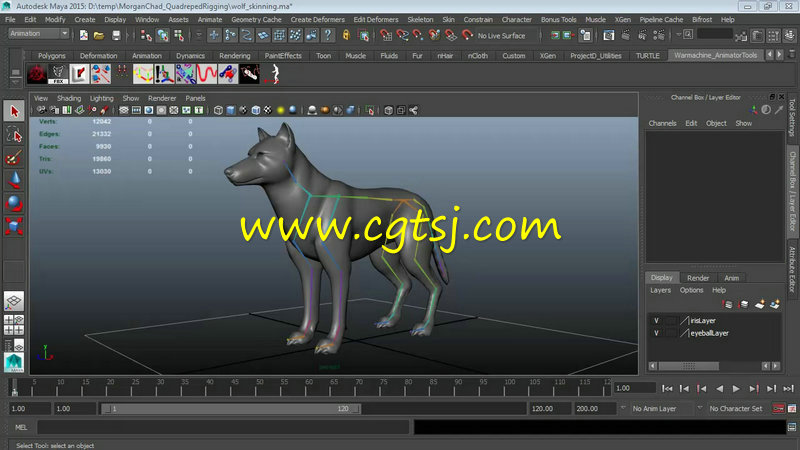Open the Render layer tab
800x450 pixels.
[697, 278]
